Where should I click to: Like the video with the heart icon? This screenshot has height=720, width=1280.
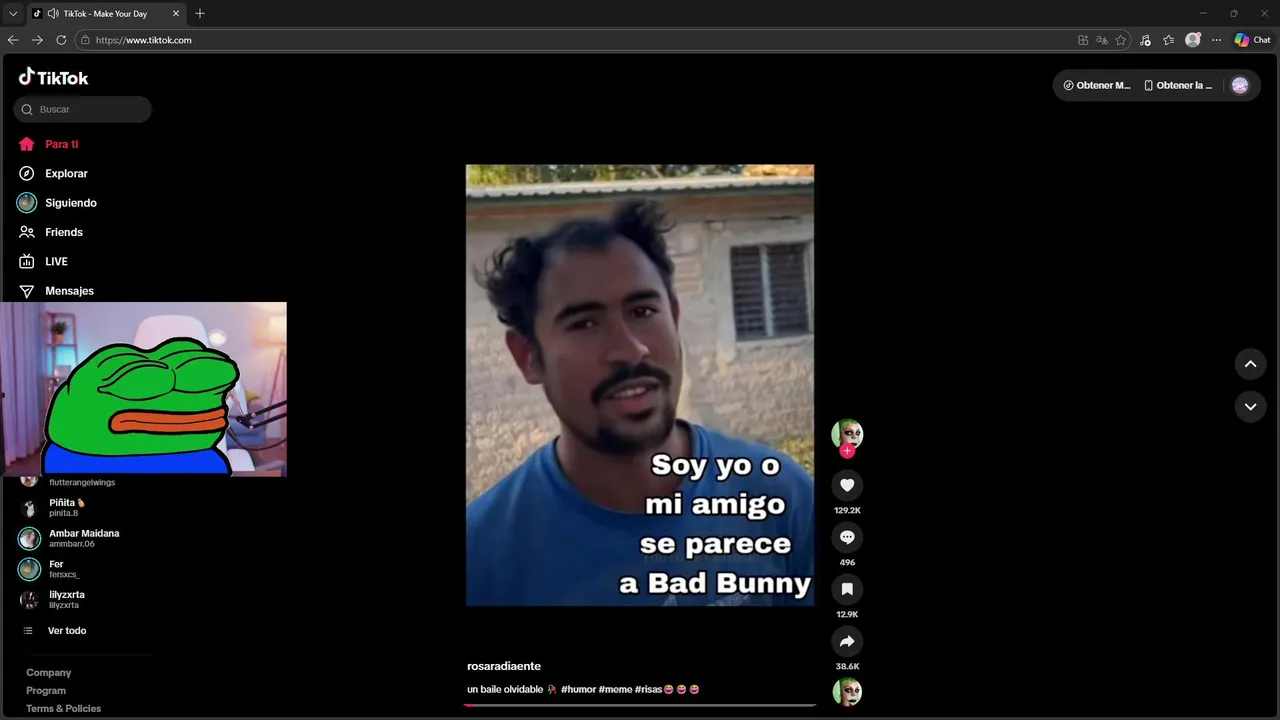[x=847, y=485]
